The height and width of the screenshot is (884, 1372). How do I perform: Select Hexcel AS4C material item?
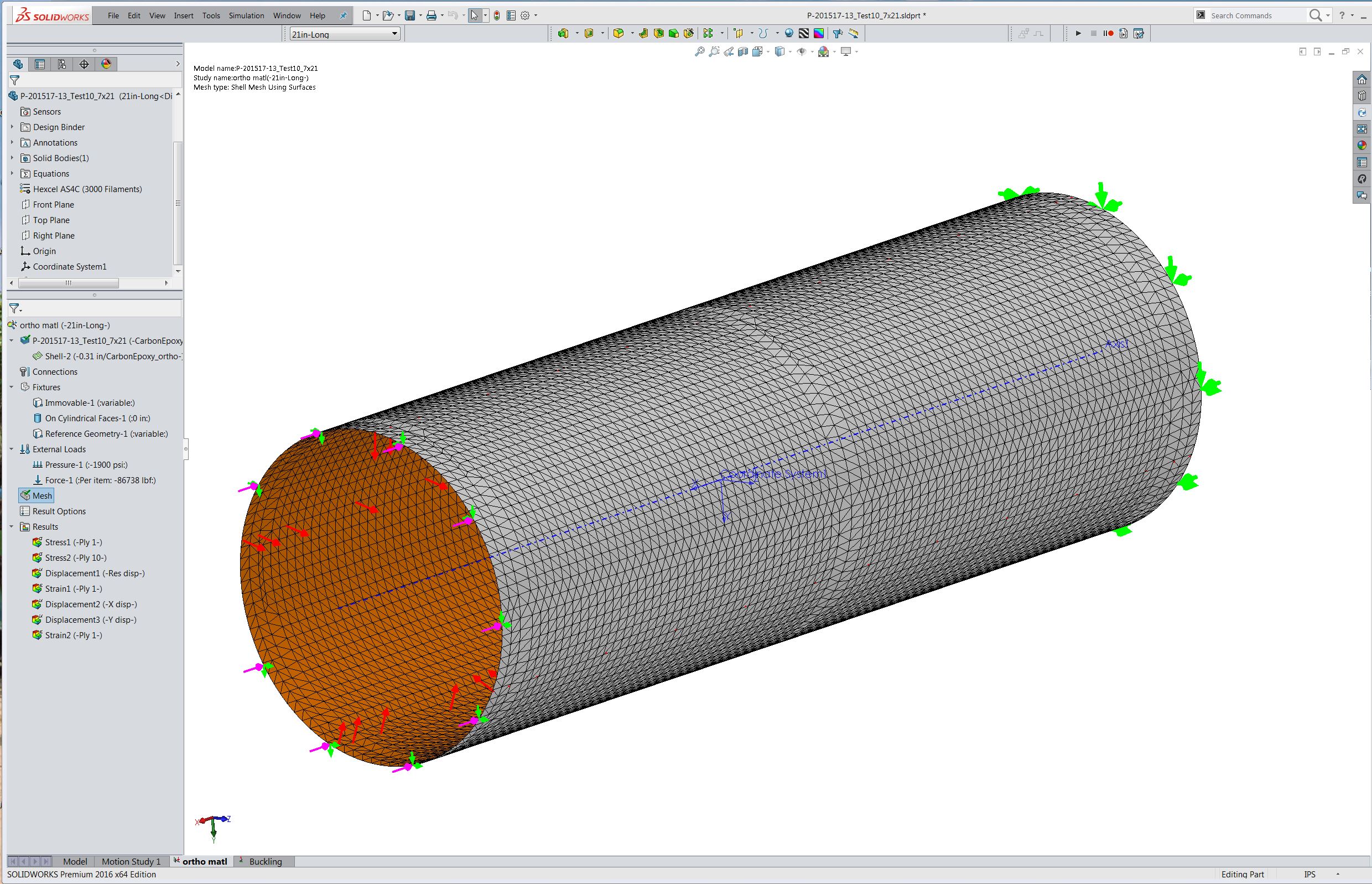(81, 189)
